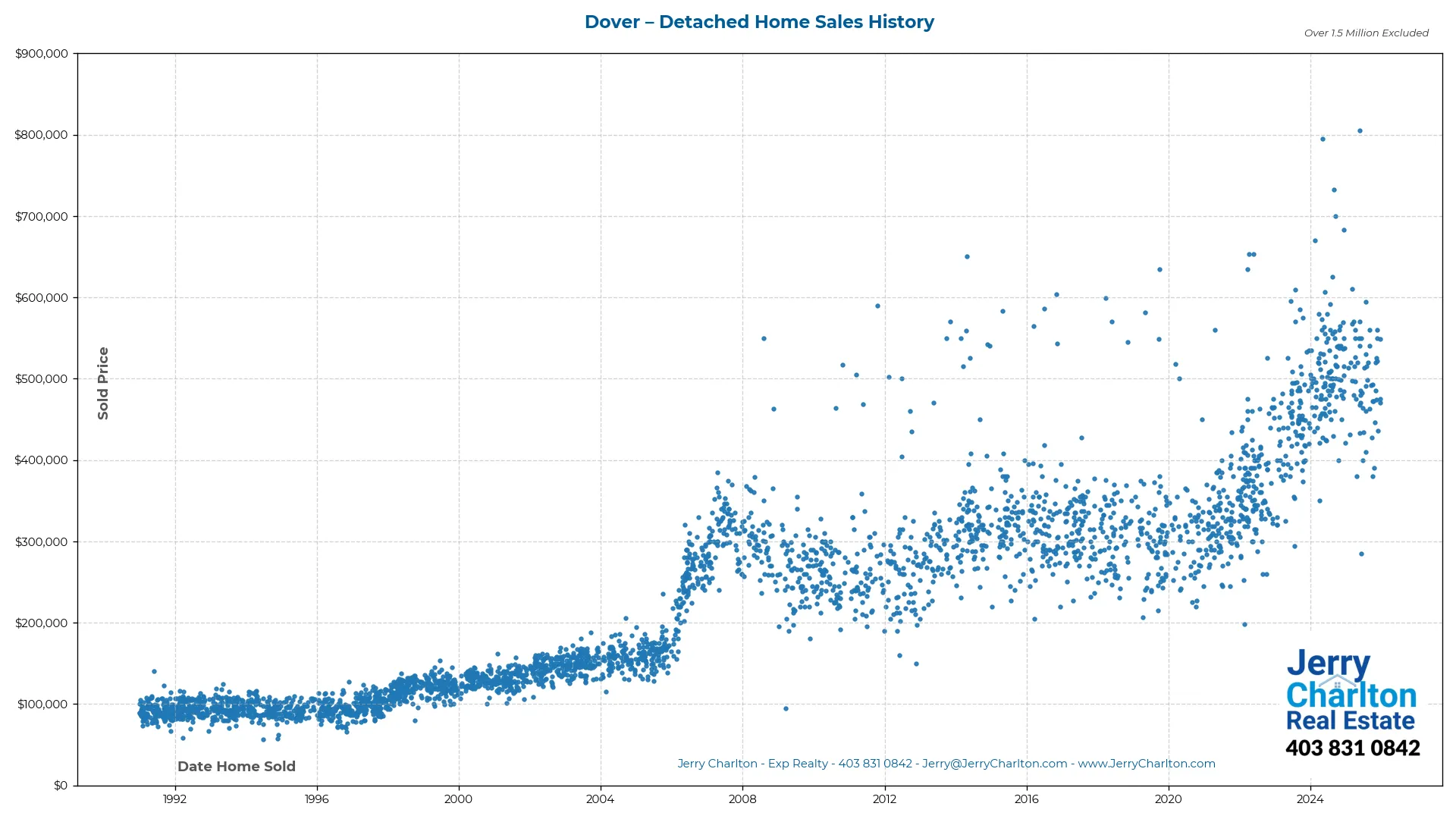1456x819 pixels.
Task: Select the 2016 x-axis year label
Action: tap(1028, 799)
